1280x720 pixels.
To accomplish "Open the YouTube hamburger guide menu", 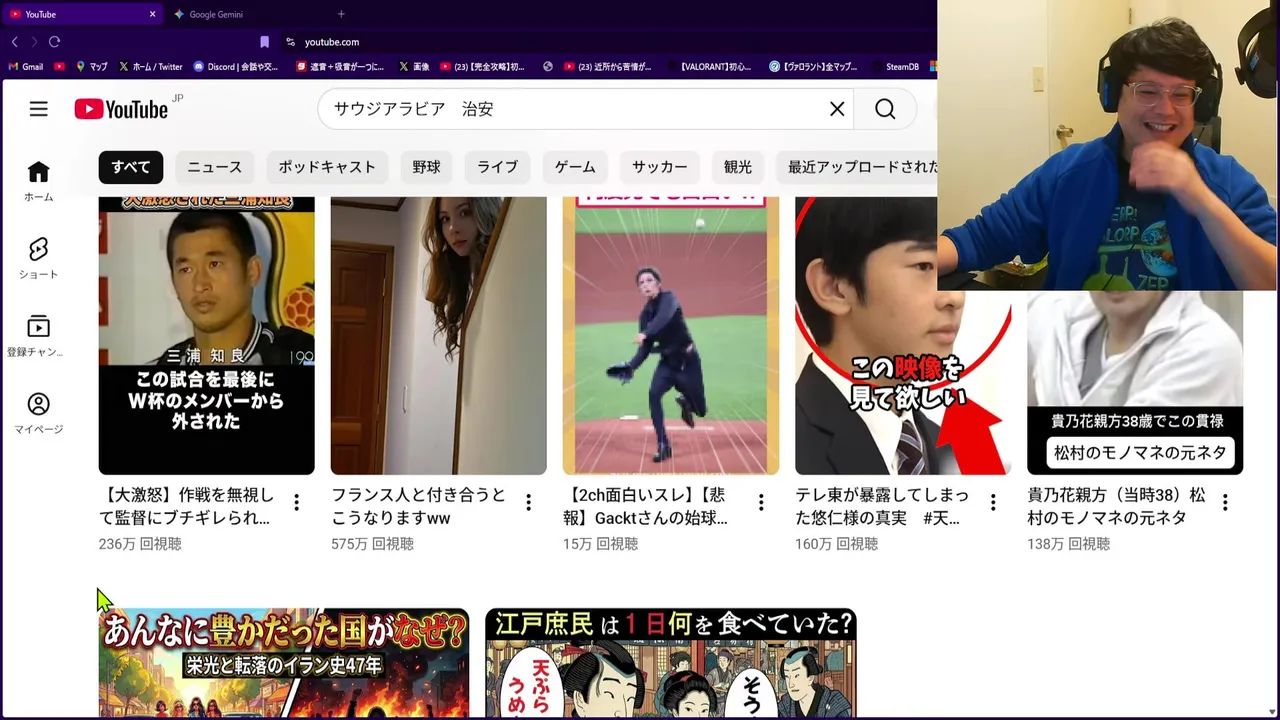I will coord(38,109).
